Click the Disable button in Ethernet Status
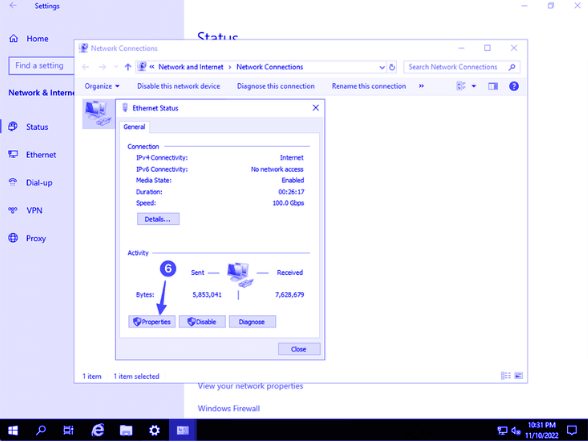 (202, 322)
